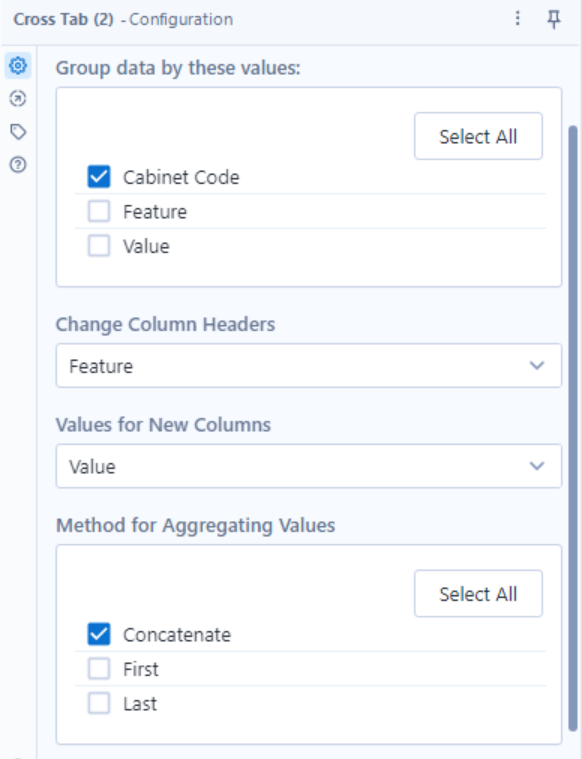
Task: Expand the Values for New Columns dropdown
Action: pyautogui.click(x=309, y=466)
